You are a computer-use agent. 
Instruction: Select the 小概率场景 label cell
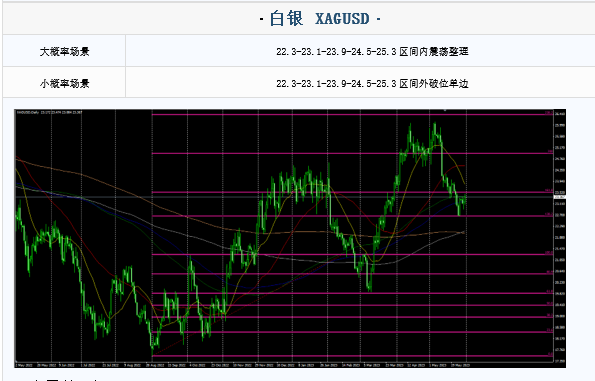[65, 83]
